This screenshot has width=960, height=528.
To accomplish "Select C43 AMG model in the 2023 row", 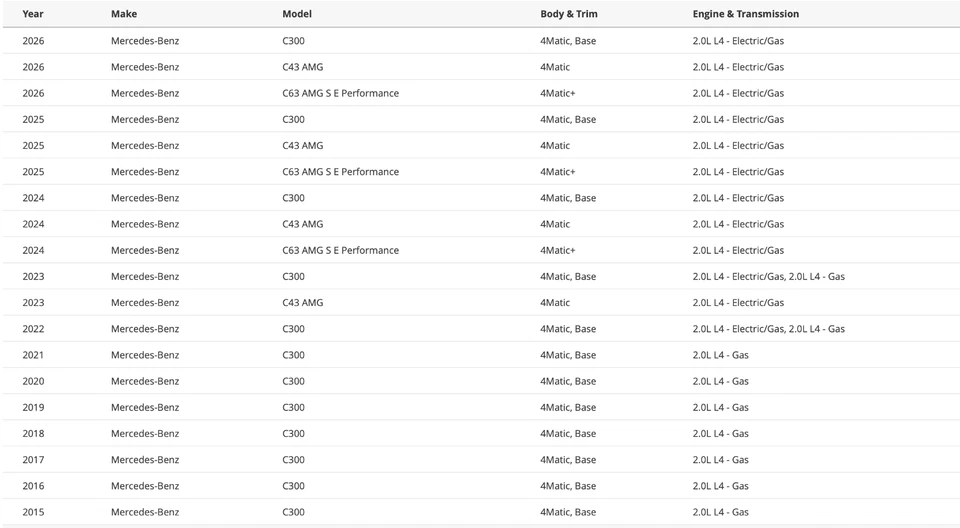I will pyautogui.click(x=303, y=303).
